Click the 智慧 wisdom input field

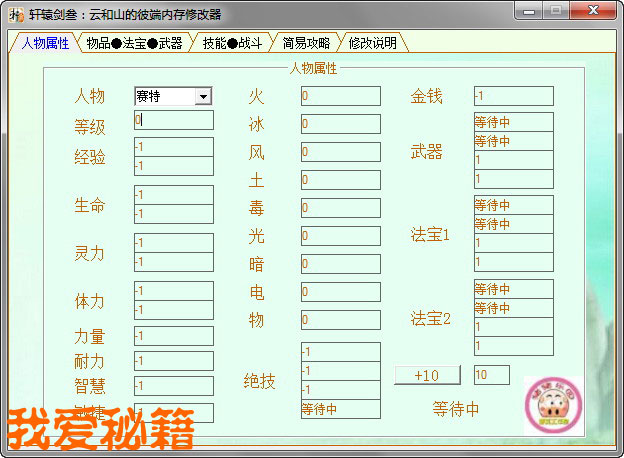[174, 386]
